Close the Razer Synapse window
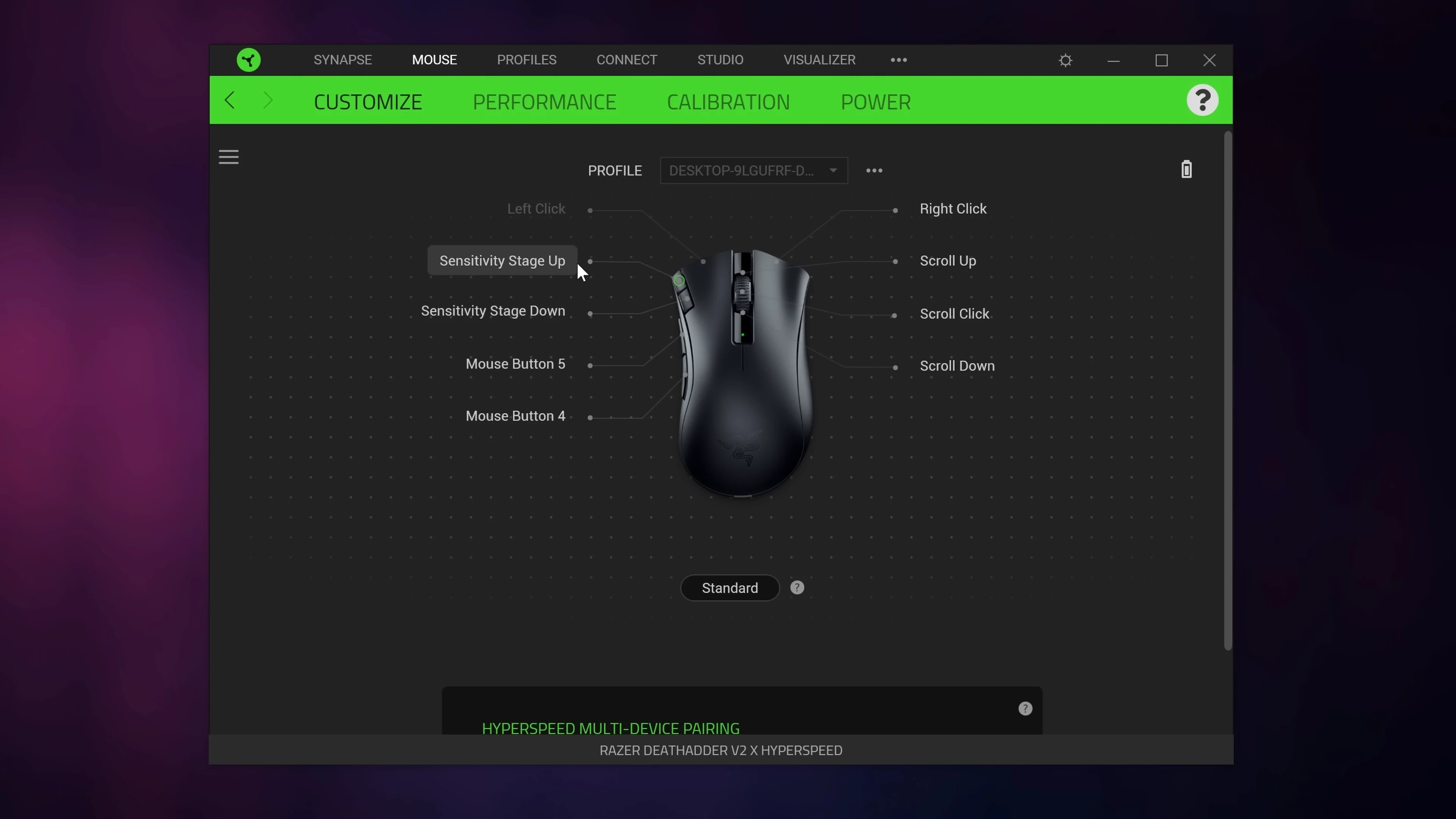The height and width of the screenshot is (819, 1456). click(1209, 61)
